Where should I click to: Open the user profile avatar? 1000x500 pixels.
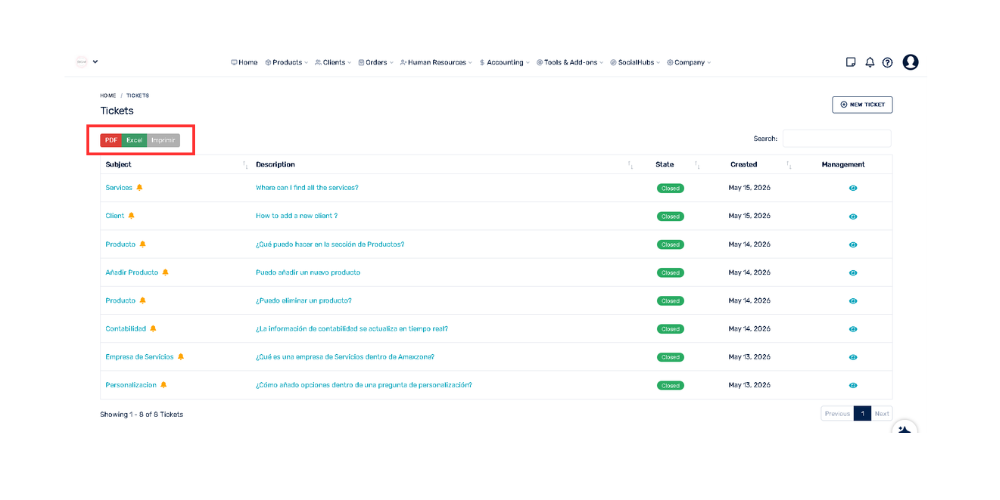click(x=910, y=62)
